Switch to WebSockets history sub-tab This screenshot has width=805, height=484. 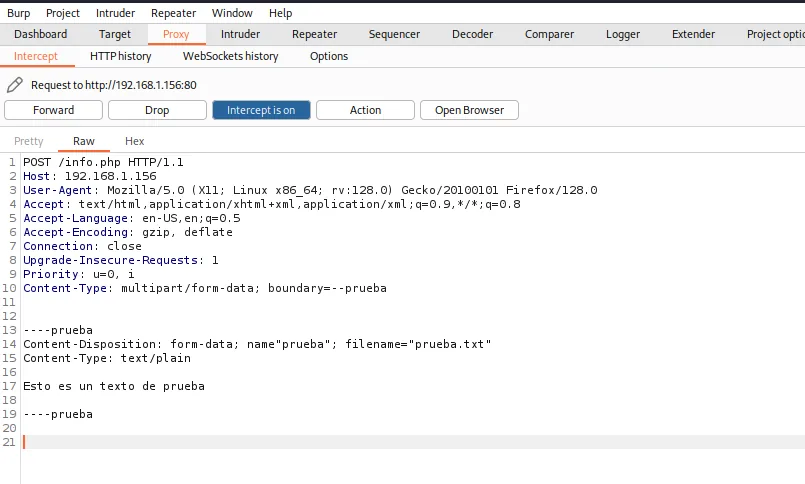[231, 56]
